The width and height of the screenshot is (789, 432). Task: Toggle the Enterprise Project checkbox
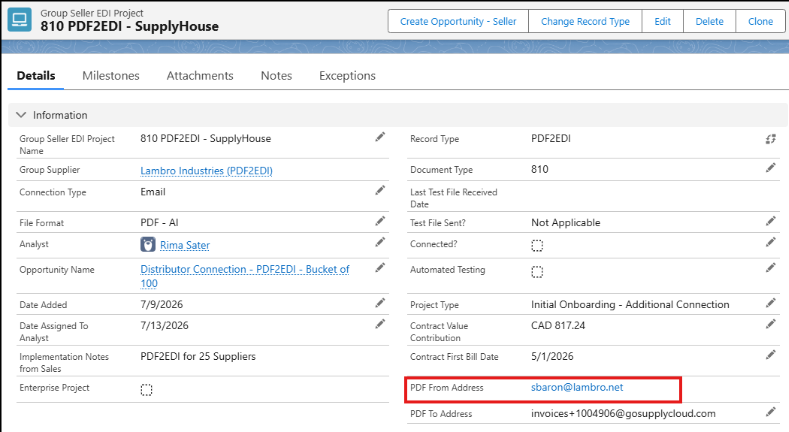coord(146,390)
